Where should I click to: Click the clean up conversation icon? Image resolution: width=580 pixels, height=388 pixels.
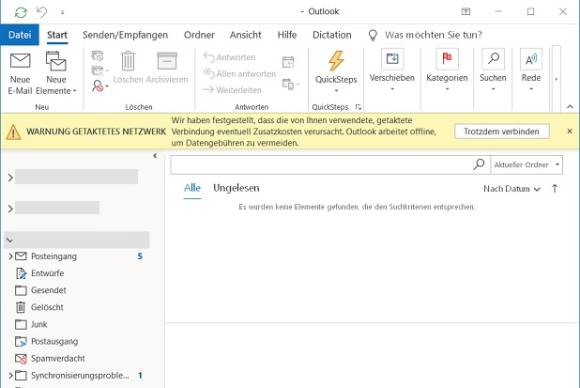99,70
